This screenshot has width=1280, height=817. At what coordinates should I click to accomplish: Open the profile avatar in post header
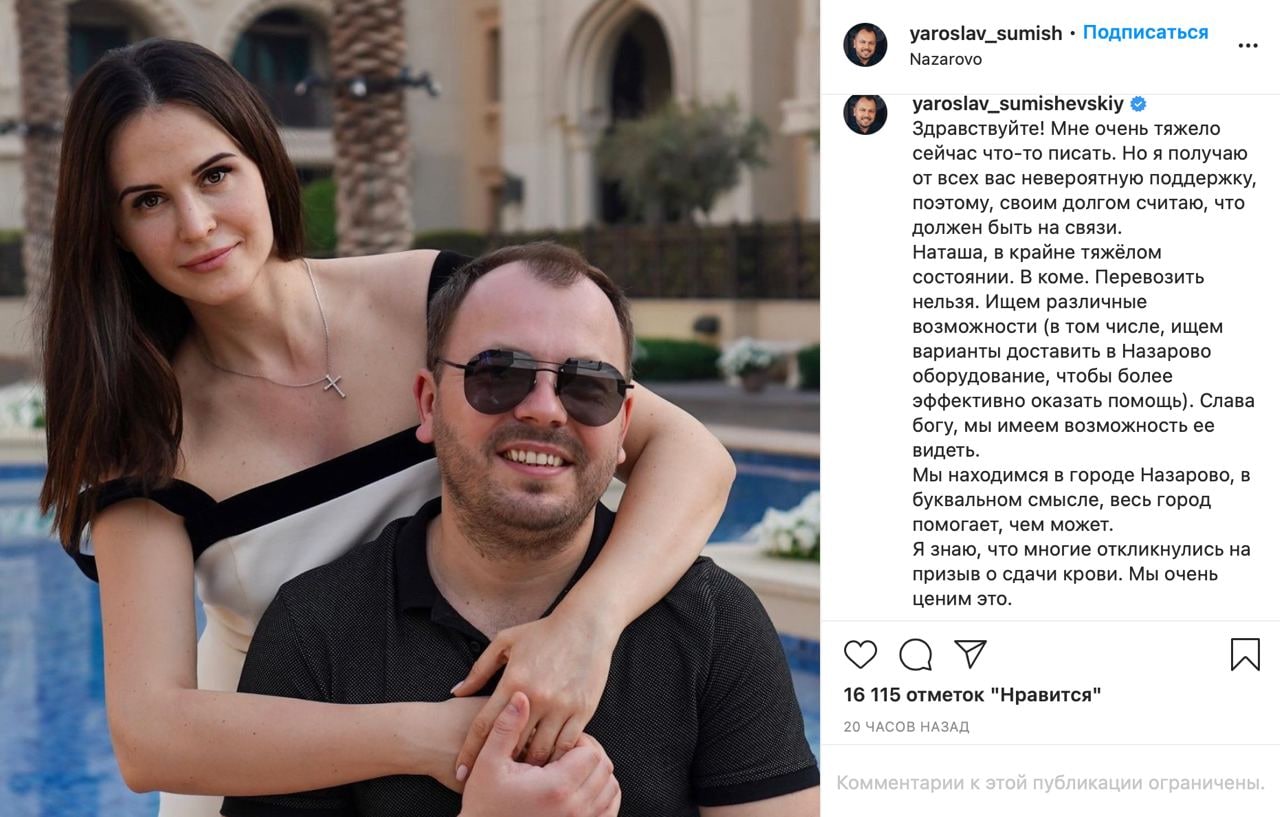(x=865, y=45)
